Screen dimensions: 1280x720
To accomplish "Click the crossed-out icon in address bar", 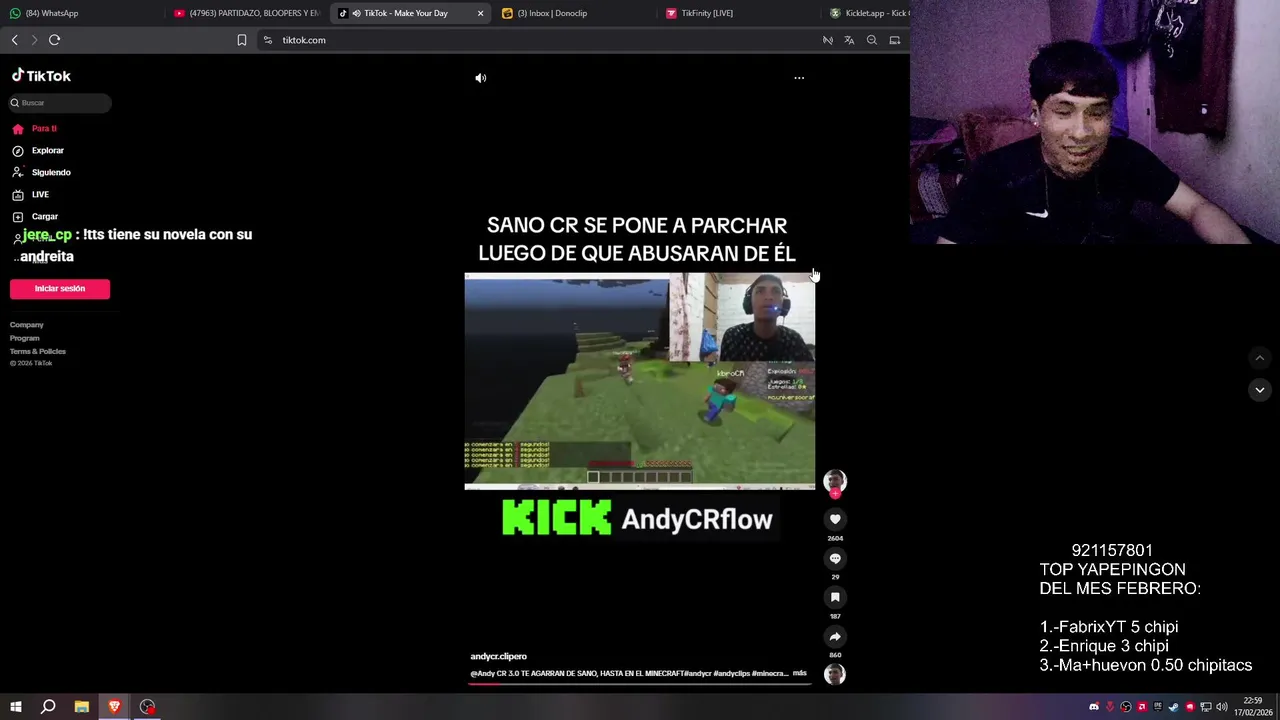I will pyautogui.click(x=827, y=40).
